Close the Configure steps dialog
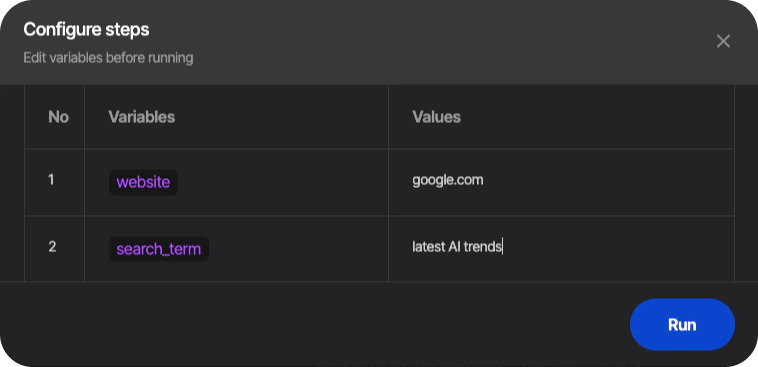 coord(723,41)
